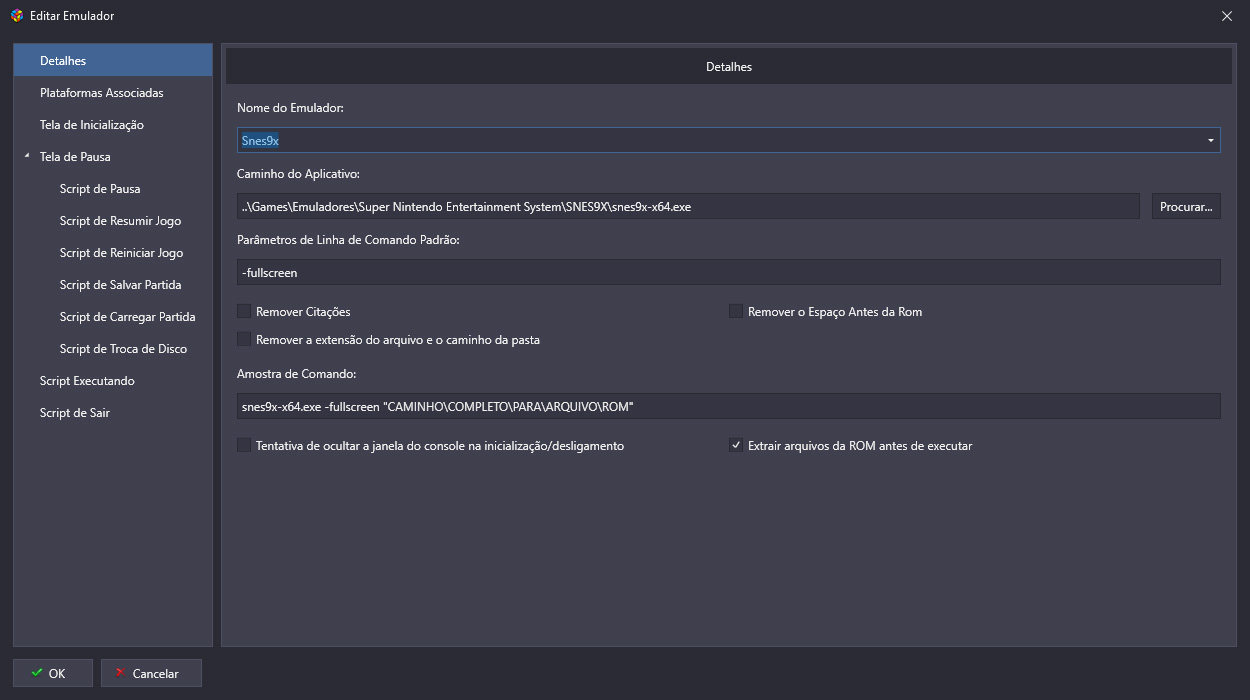Uncheck Extrair arquivos da ROM antes de executar
This screenshot has width=1250, height=700.
click(x=736, y=446)
